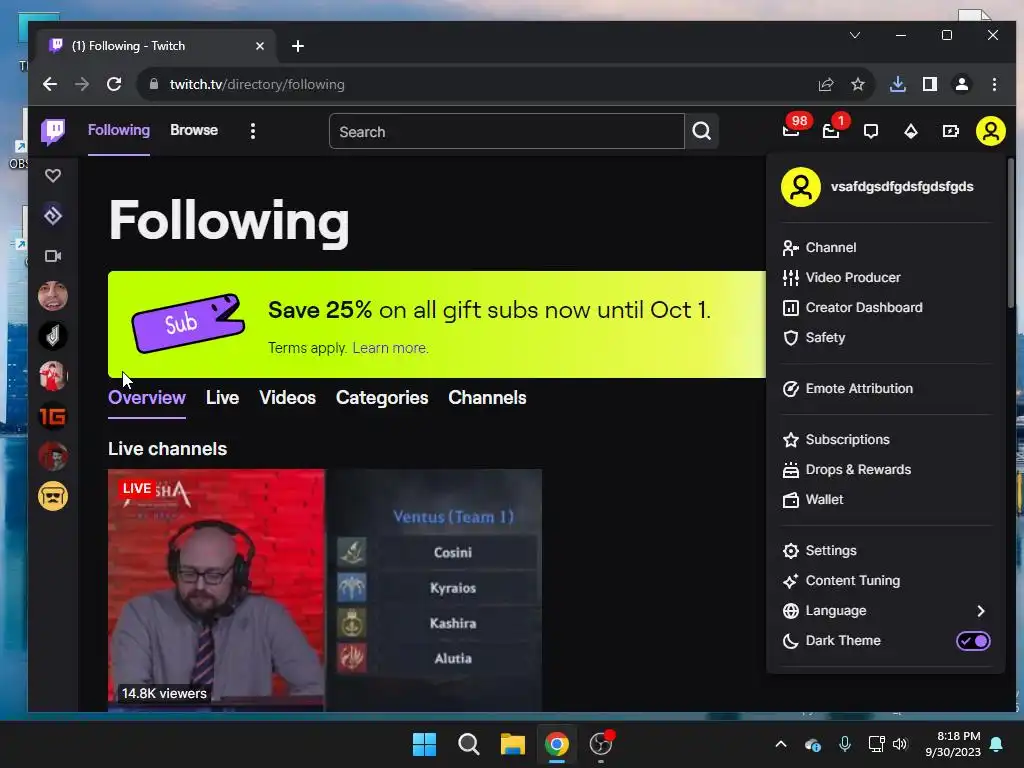Click the camera recommended channels sidebar icon
The height and width of the screenshot is (768, 1024).
(53, 255)
